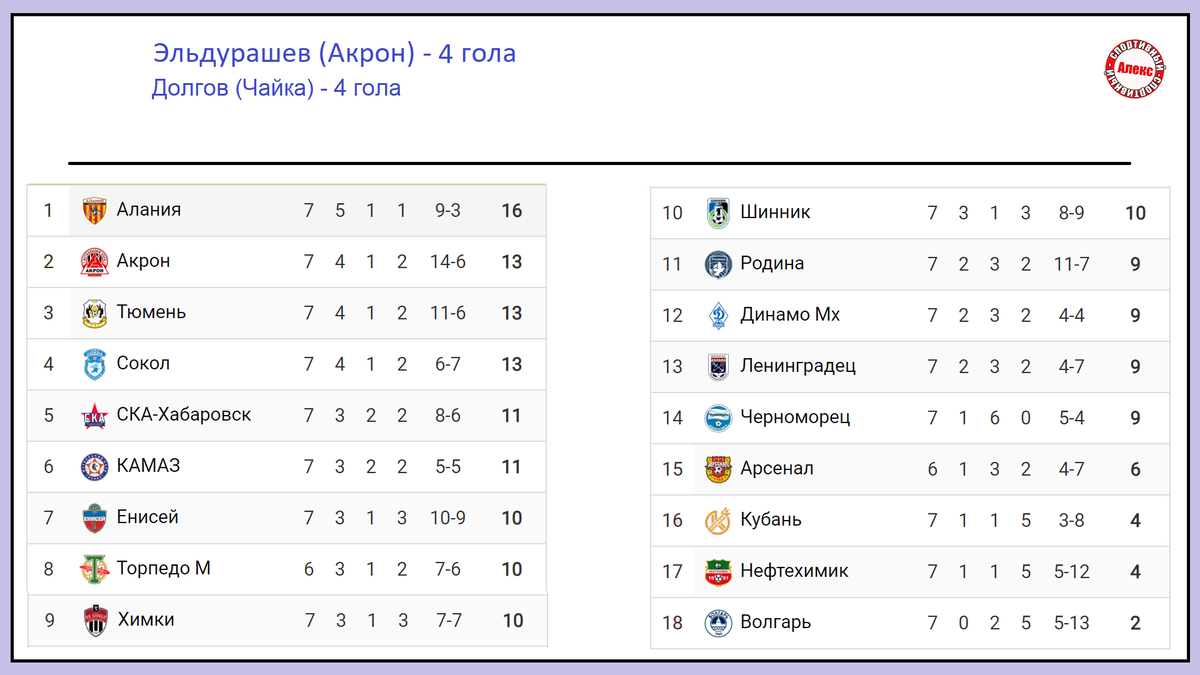Click the Кубань club logo

coord(718,520)
